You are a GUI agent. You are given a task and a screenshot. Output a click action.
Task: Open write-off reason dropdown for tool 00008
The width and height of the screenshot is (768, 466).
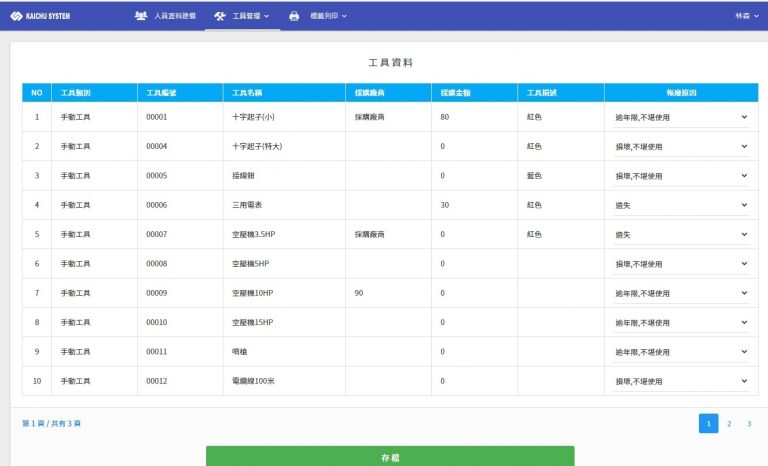(x=681, y=264)
